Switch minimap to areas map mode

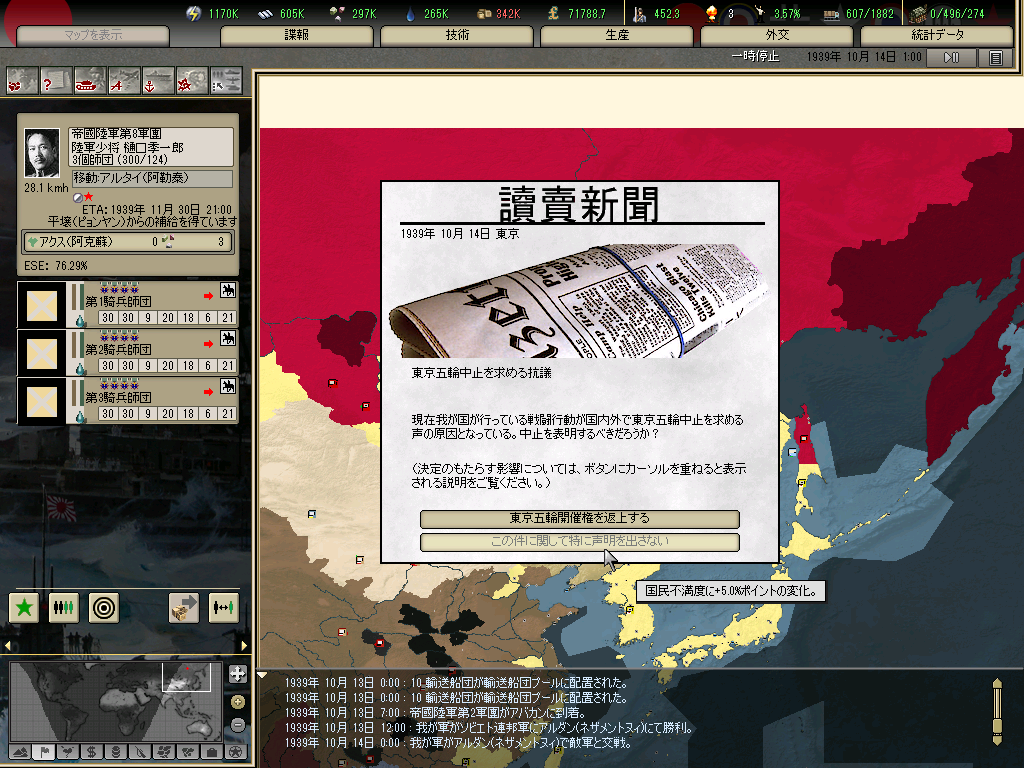[188, 752]
